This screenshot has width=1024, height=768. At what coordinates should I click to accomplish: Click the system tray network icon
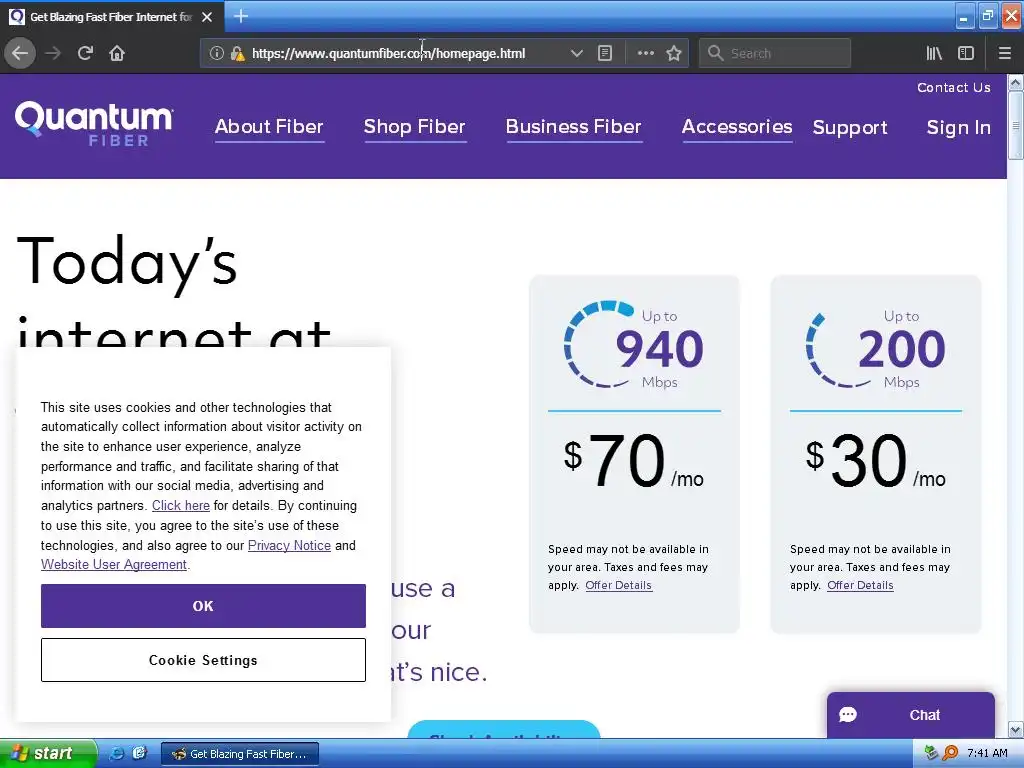point(931,753)
